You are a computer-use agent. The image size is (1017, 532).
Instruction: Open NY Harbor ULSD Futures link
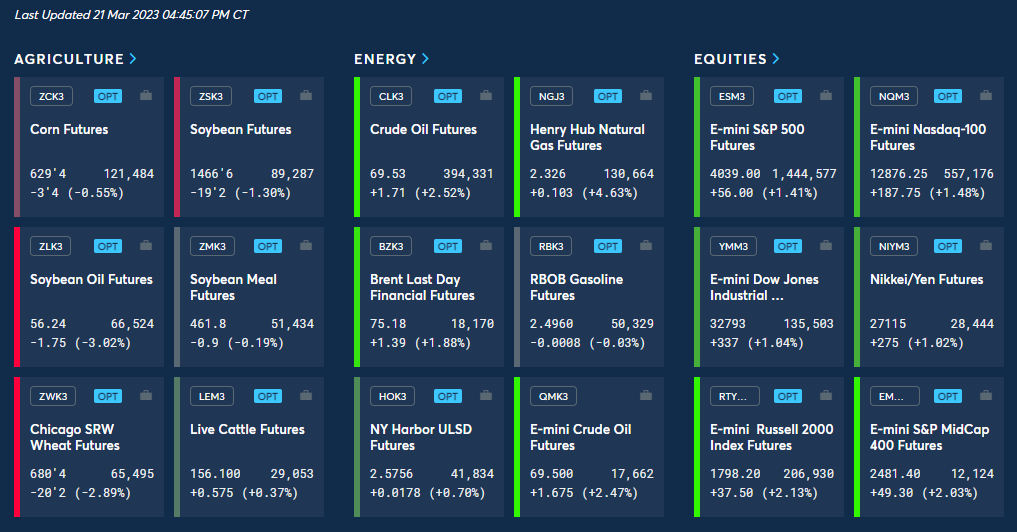pyautogui.click(x=421, y=437)
